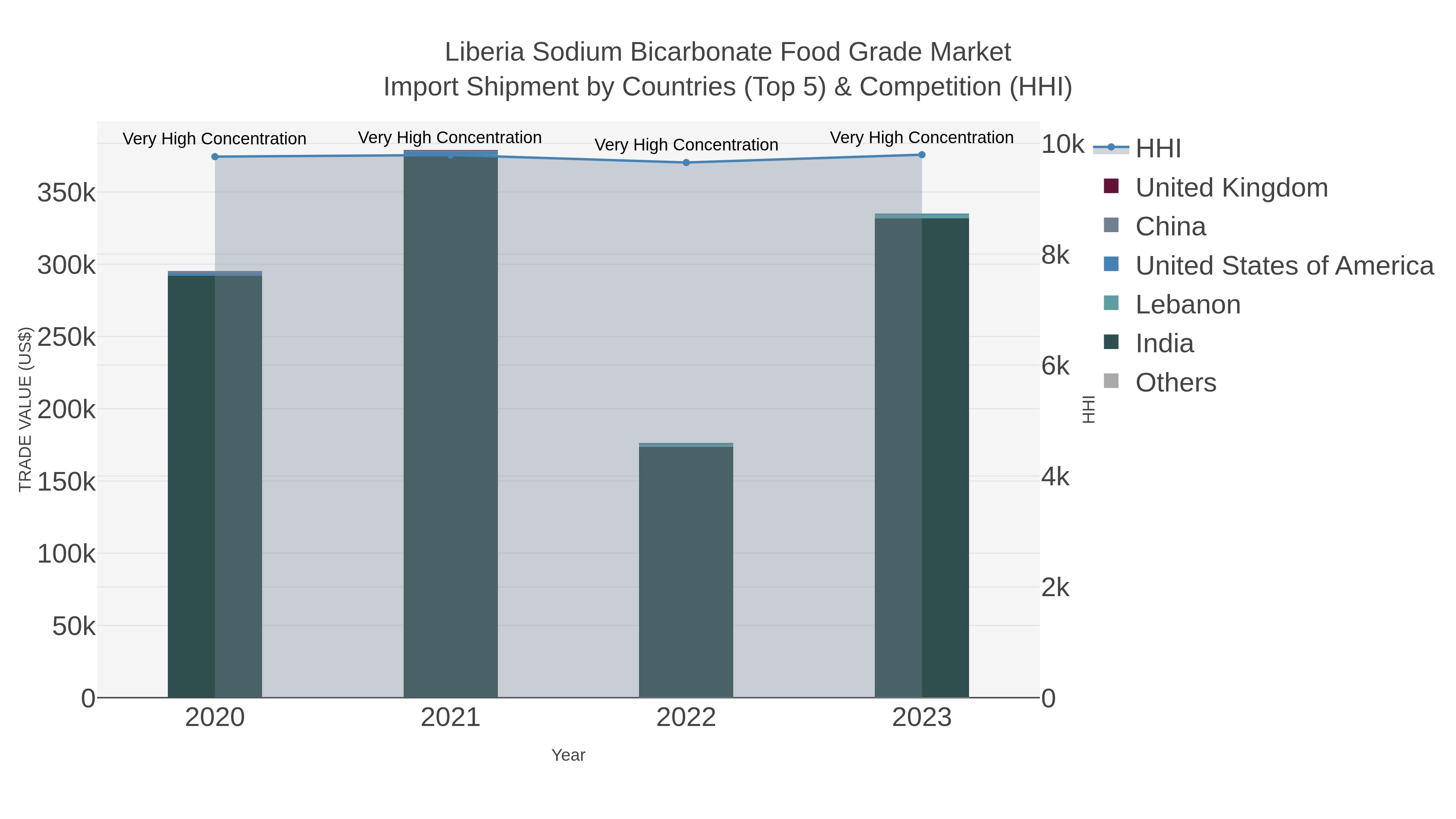This screenshot has width=1456, height=819.
Task: Click India dark green color swatch
Action: point(1111,342)
